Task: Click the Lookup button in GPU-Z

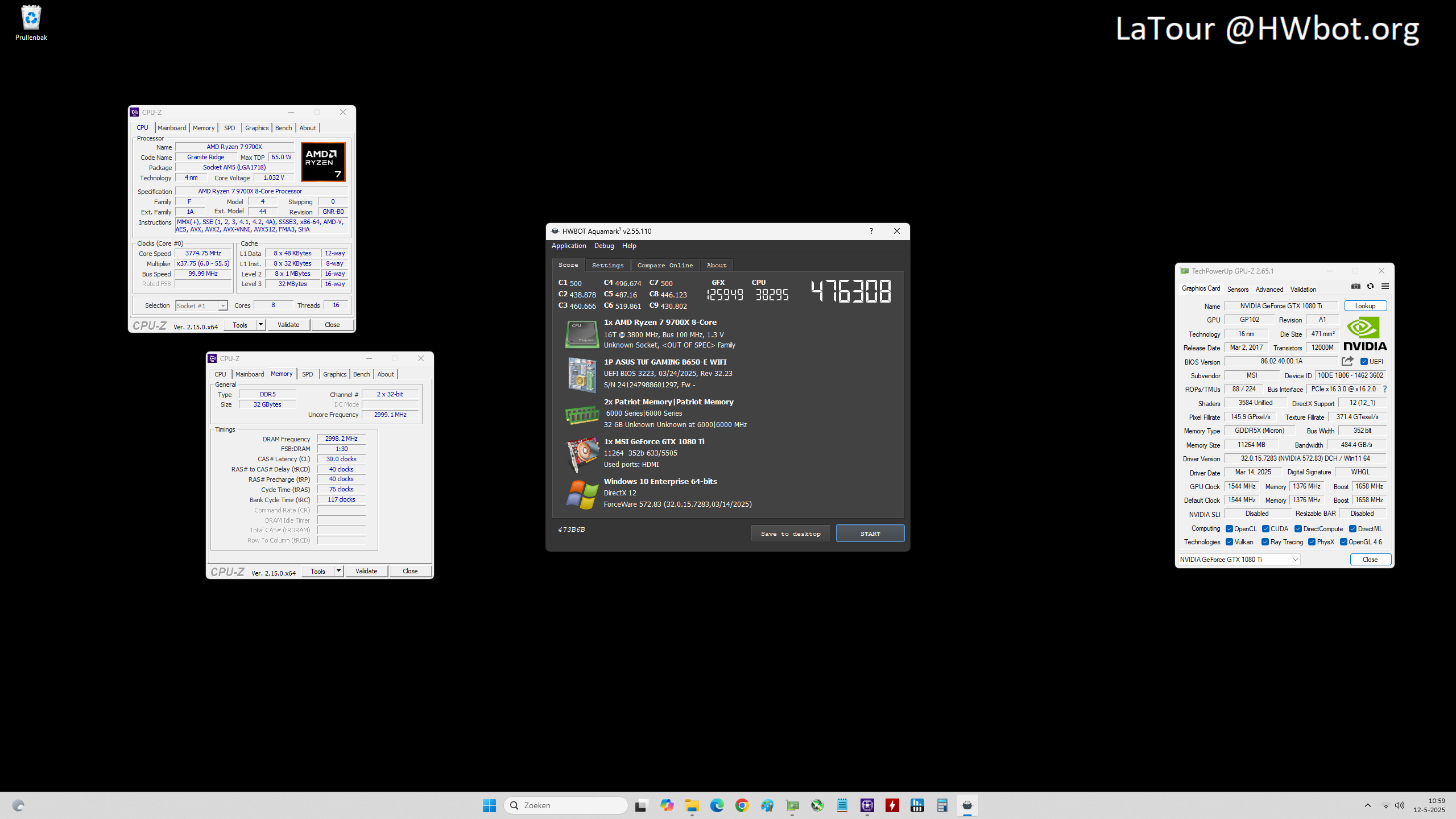Action: [1365, 306]
